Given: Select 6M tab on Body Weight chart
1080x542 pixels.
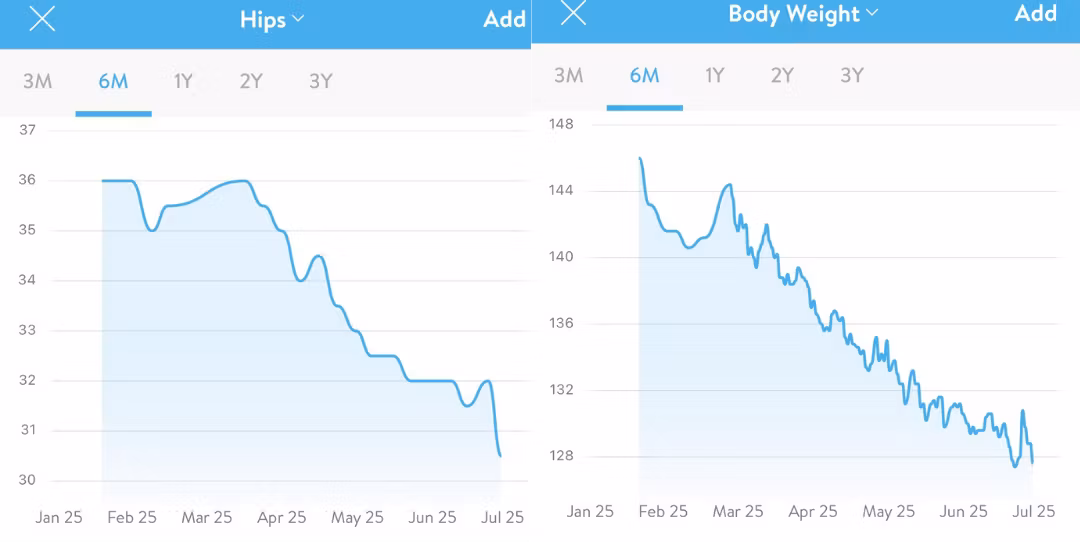Looking at the screenshot, I should [645, 75].
